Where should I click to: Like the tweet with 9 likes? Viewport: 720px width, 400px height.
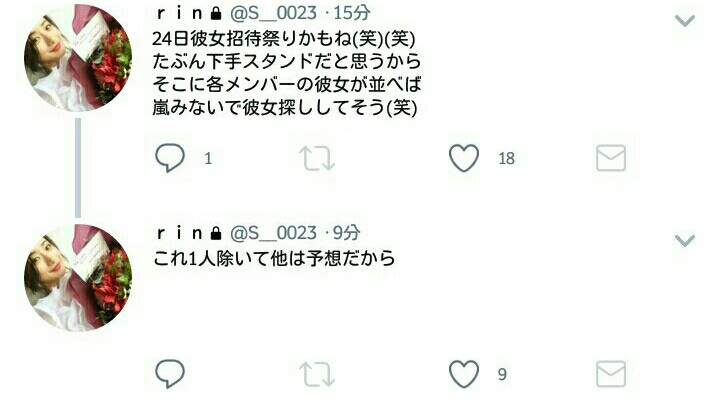(464, 373)
